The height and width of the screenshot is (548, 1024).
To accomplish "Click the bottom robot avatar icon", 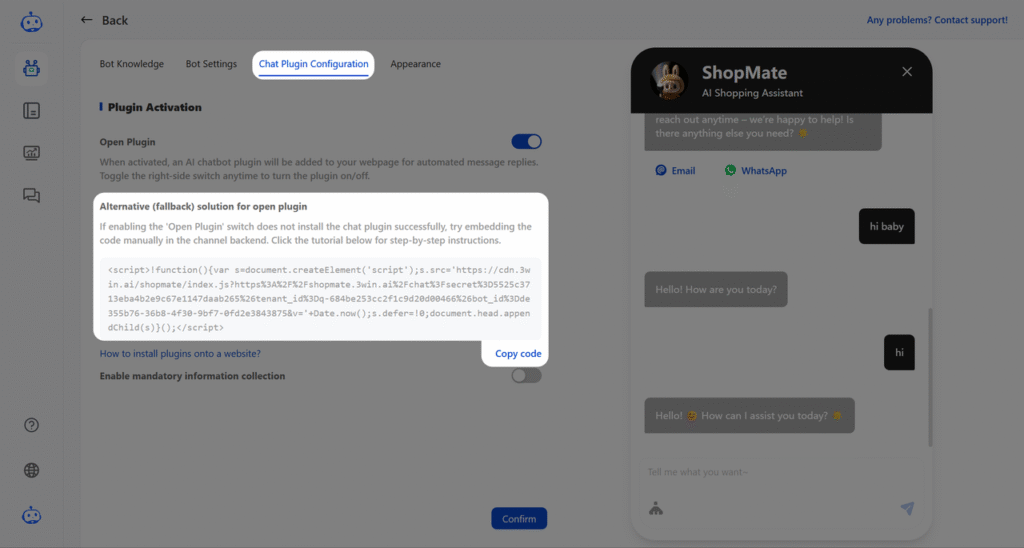I will 31,515.
